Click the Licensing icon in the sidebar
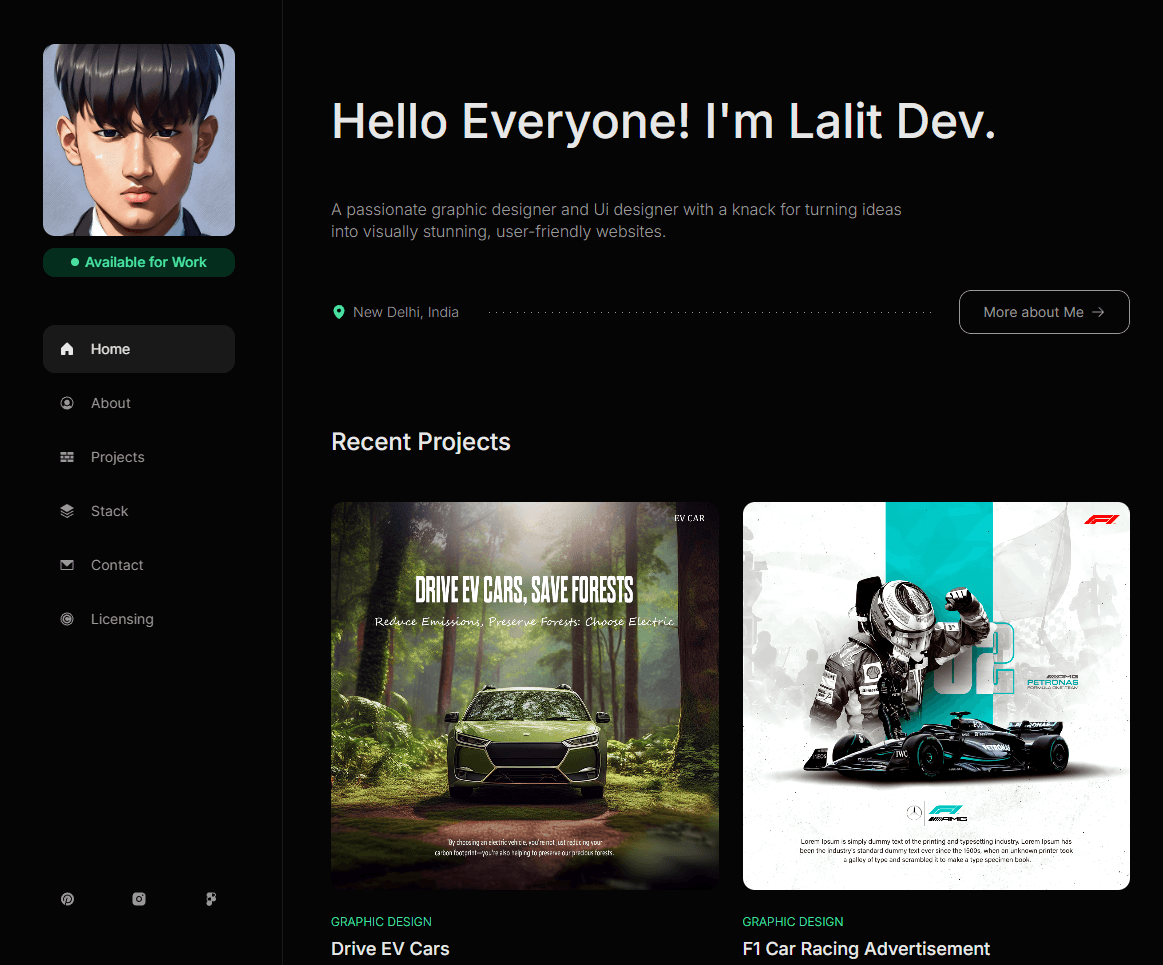 coord(66,618)
